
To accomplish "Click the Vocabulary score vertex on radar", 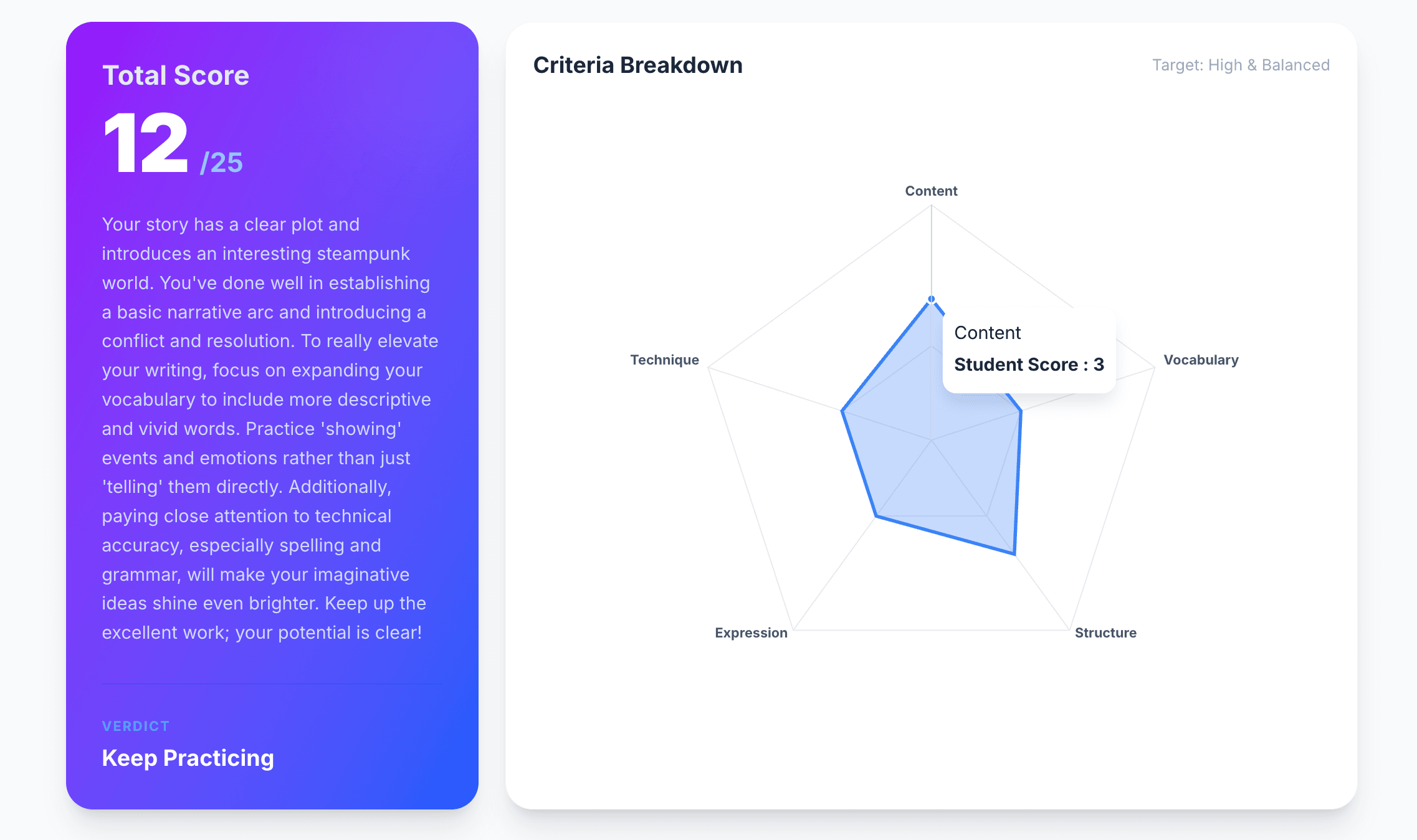I will click(1021, 411).
